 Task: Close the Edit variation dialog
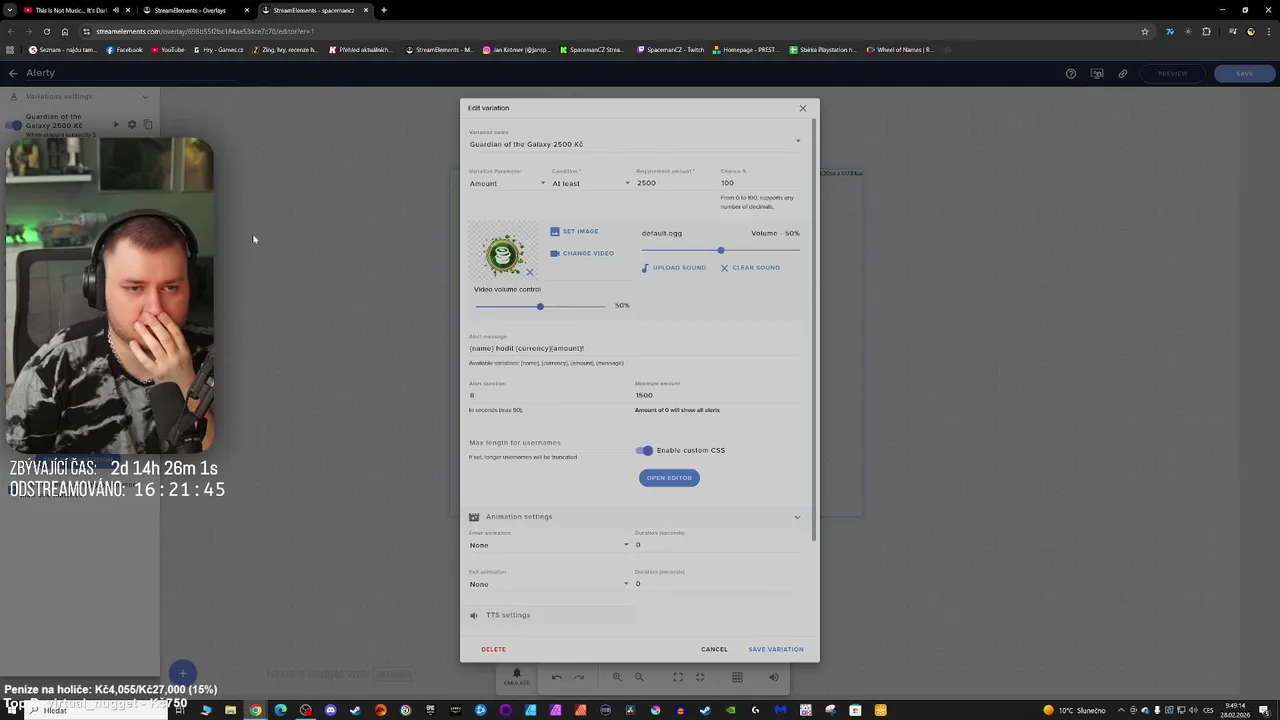tap(802, 108)
